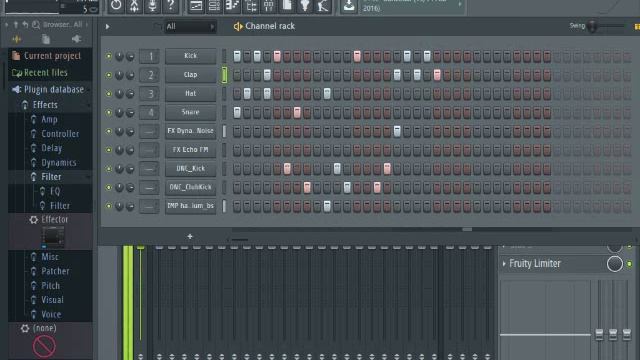Click the microphone recording icon

152,5
